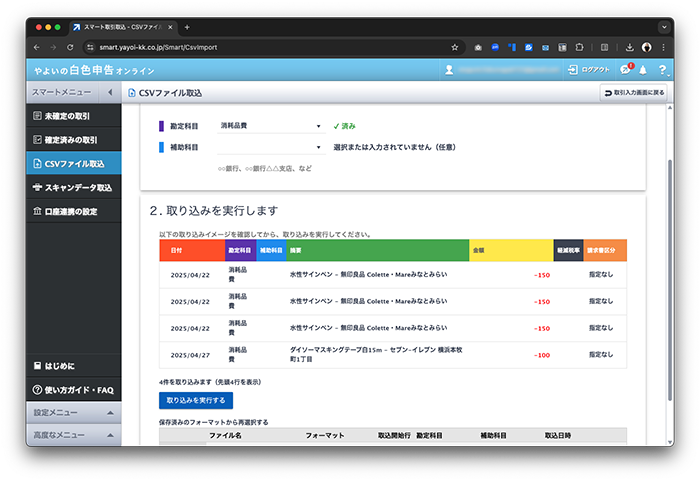Open the browser extensions puzzle icon
Screen dimensions: 700x481
[579, 47]
